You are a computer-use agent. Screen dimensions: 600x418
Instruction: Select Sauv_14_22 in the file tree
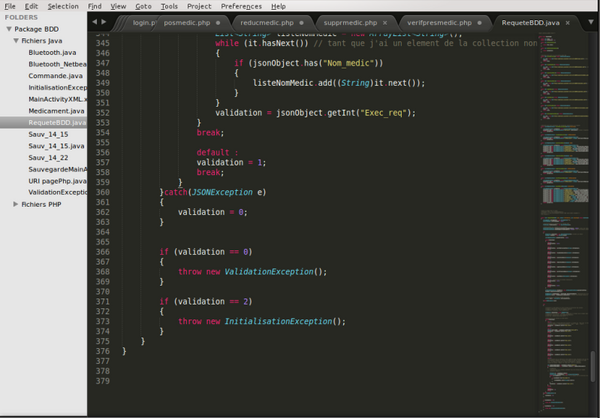tap(48, 157)
